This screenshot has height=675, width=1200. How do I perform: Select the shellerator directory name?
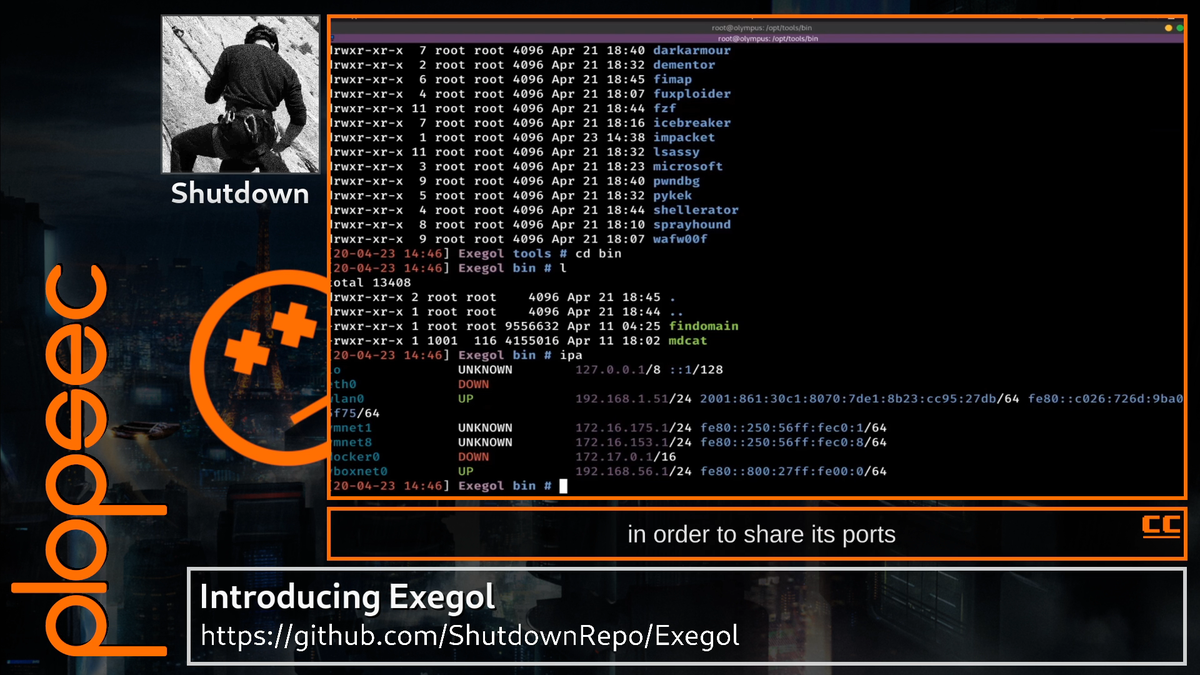[695, 210]
